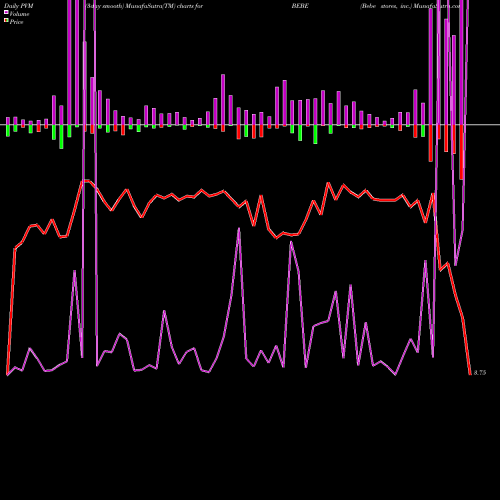Click the Bebe stores, inc. company name
500x500 pixels.
coord(386,6)
